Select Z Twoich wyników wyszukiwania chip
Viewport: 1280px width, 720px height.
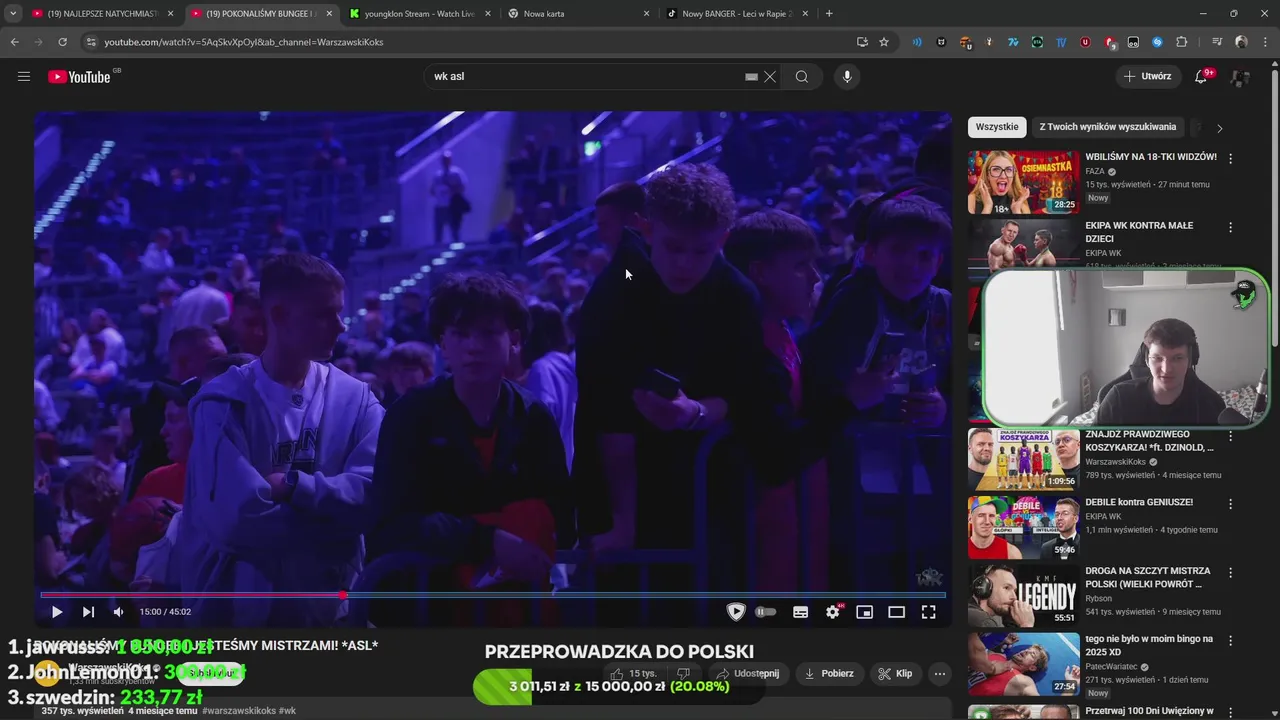pyautogui.click(x=1108, y=127)
